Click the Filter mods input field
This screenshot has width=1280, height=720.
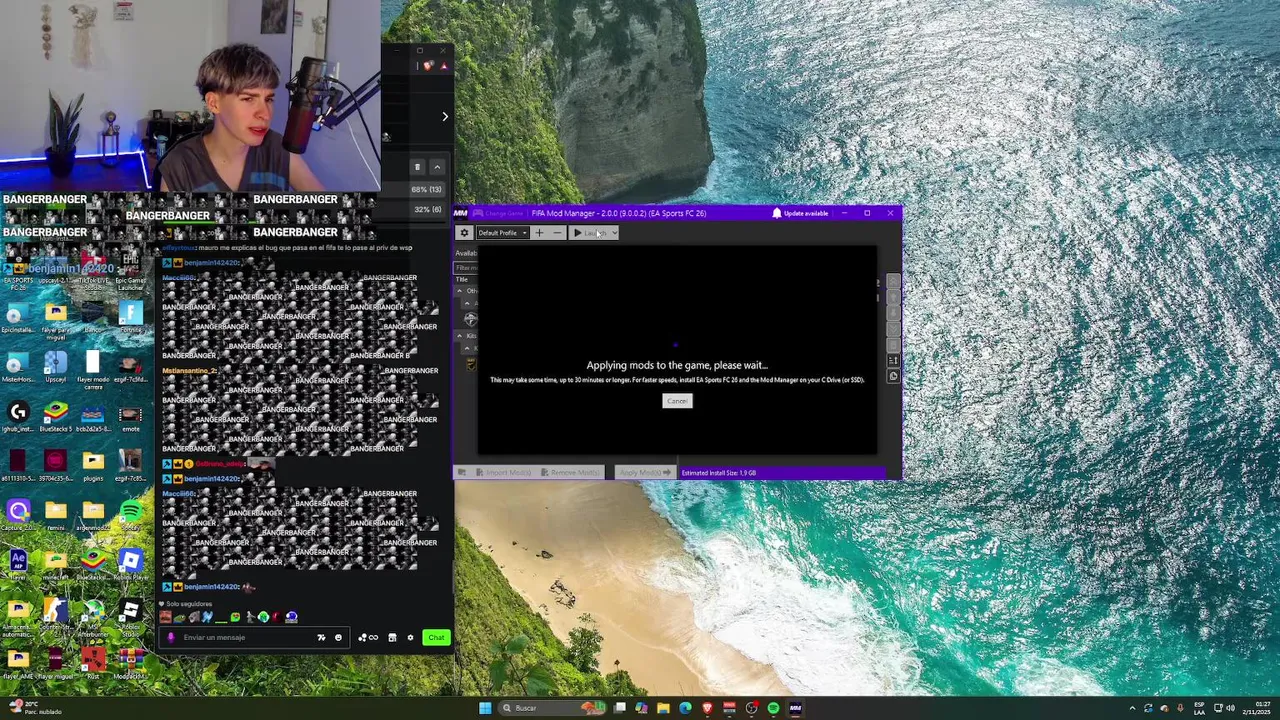pyautogui.click(x=466, y=268)
